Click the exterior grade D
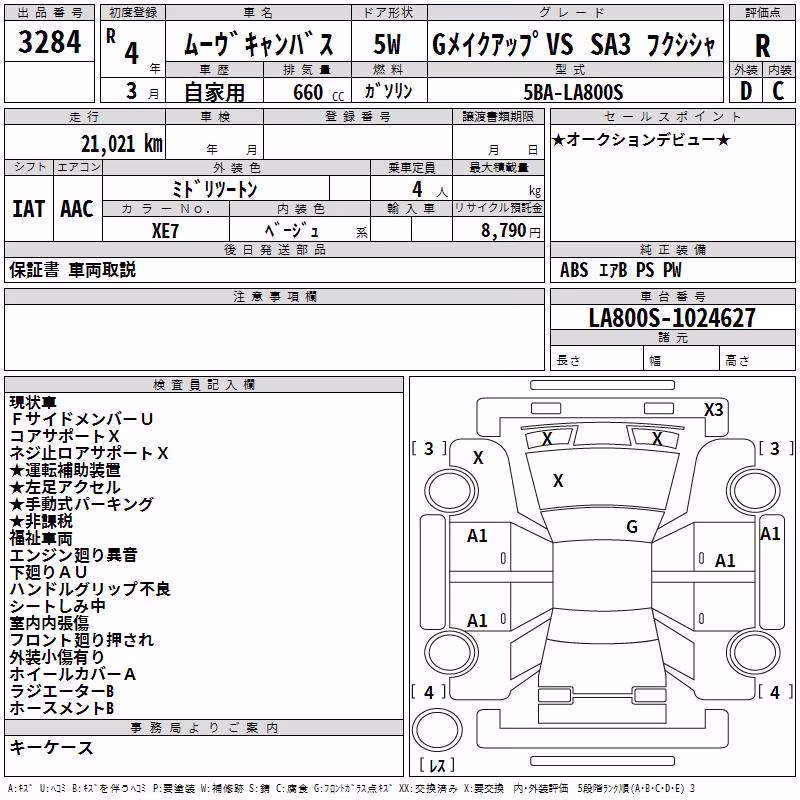Screen dimensions: 800x800 746,91
